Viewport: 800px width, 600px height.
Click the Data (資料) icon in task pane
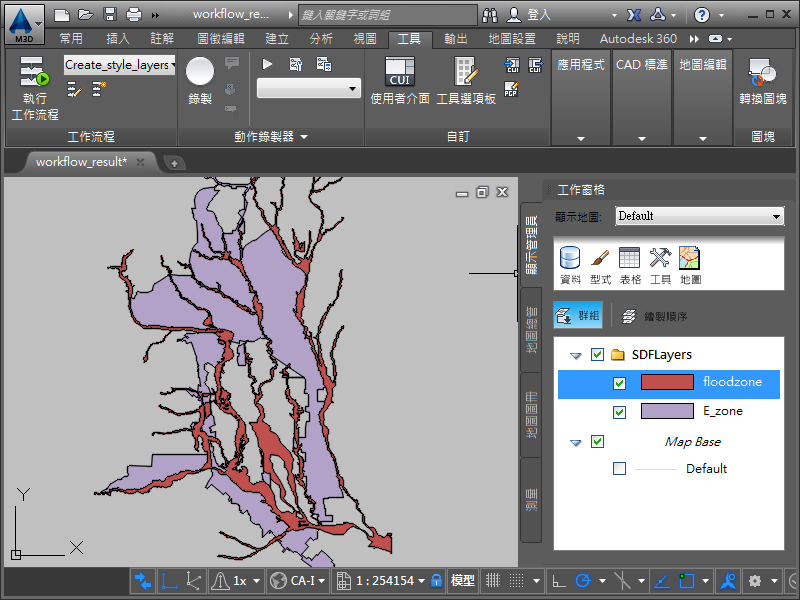click(570, 258)
